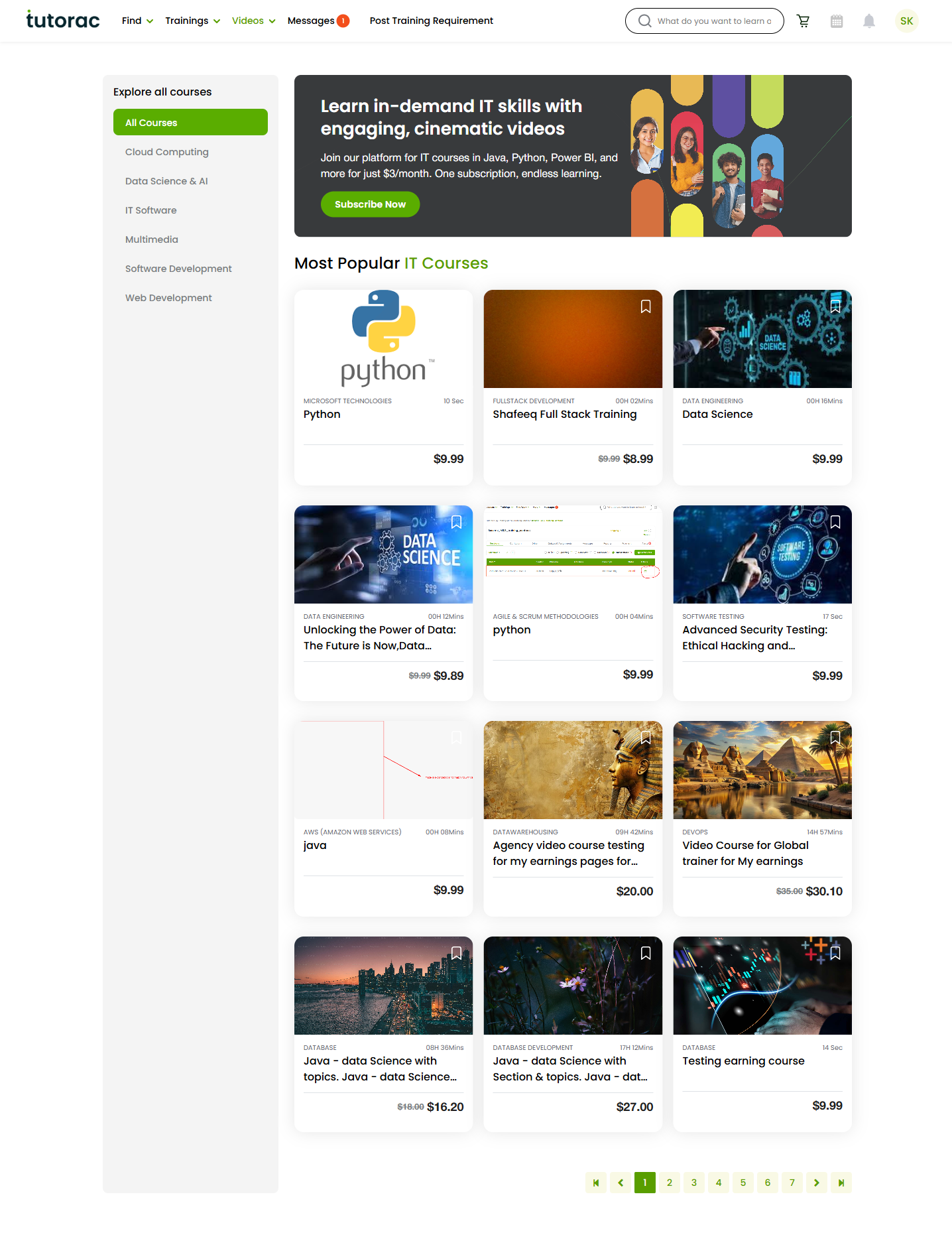Select the All Courses category
The image size is (952, 1233).
(x=190, y=122)
